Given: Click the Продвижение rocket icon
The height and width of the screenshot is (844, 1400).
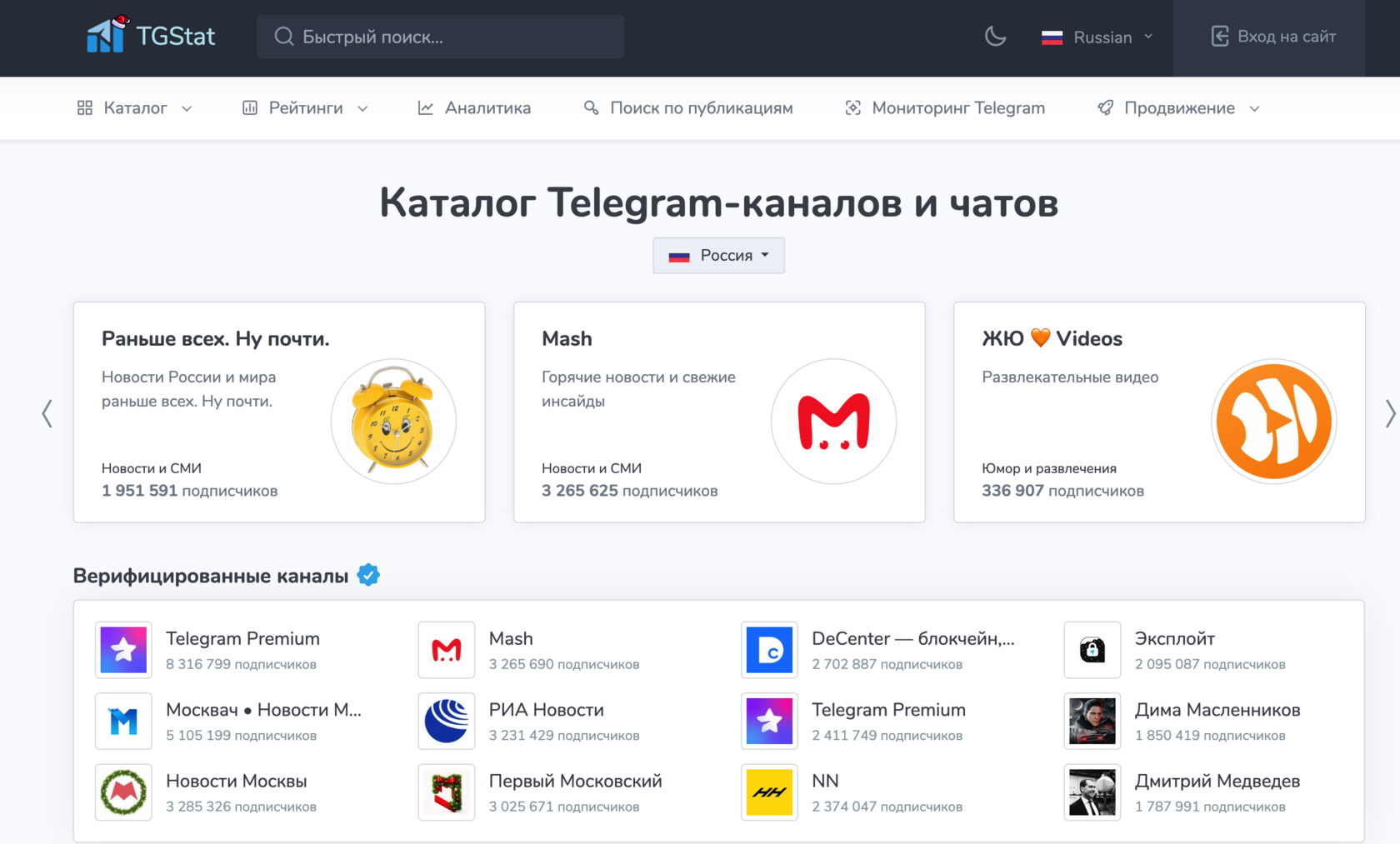Looking at the screenshot, I should coord(1105,107).
